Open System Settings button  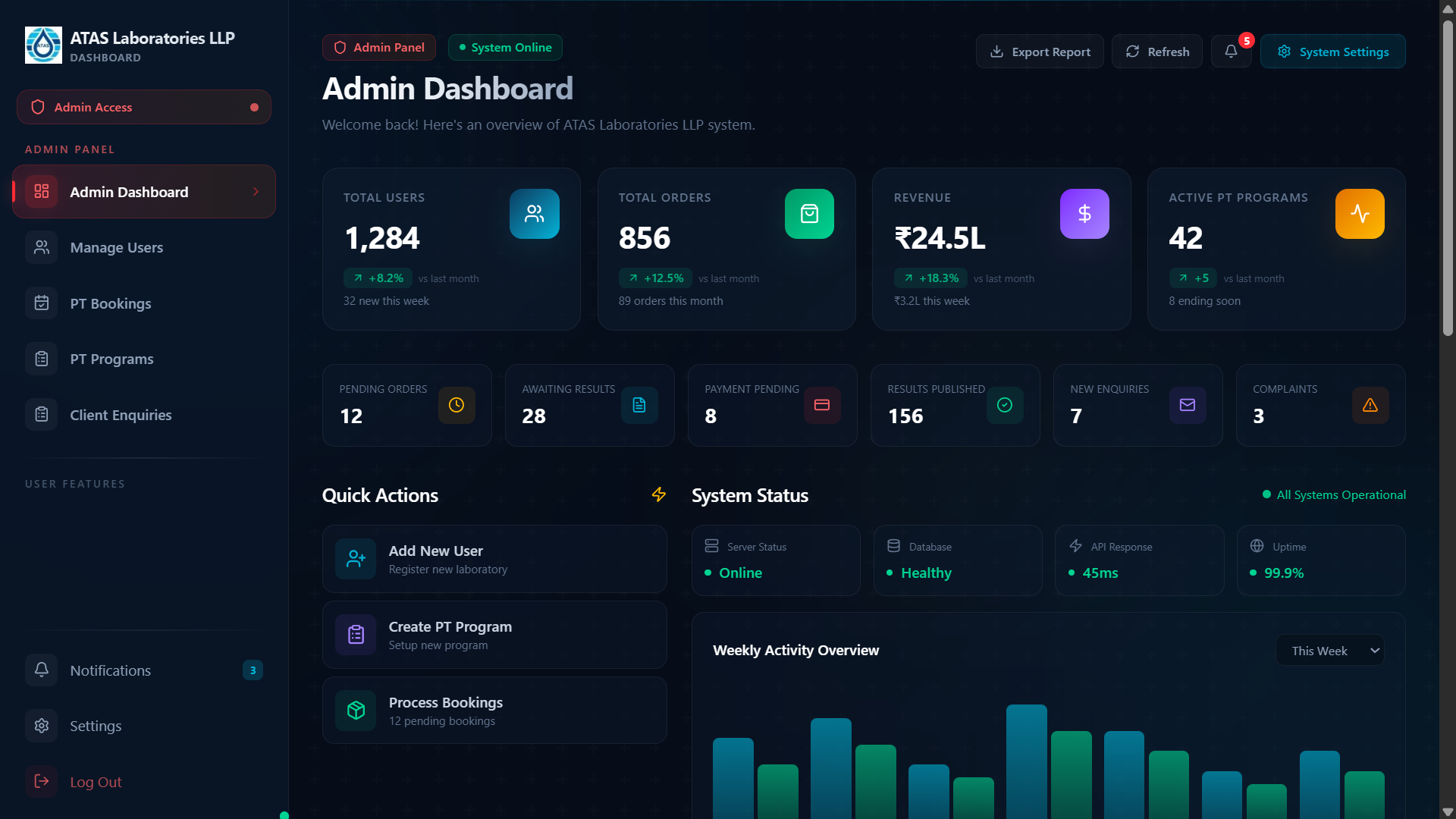[1333, 52]
